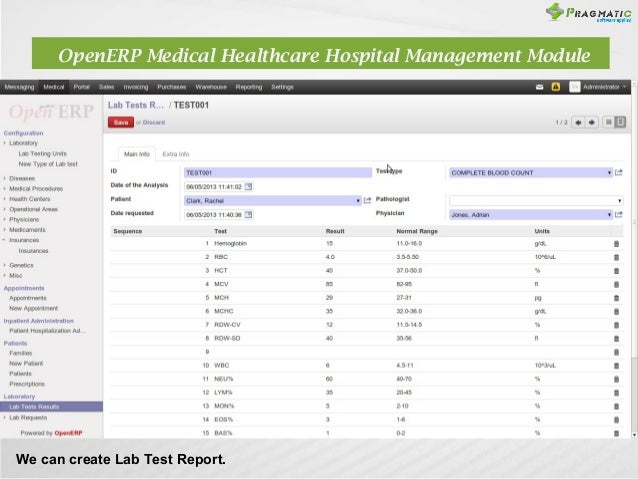Delete the empty sequence 9 row
The image size is (638, 479).
616,352
